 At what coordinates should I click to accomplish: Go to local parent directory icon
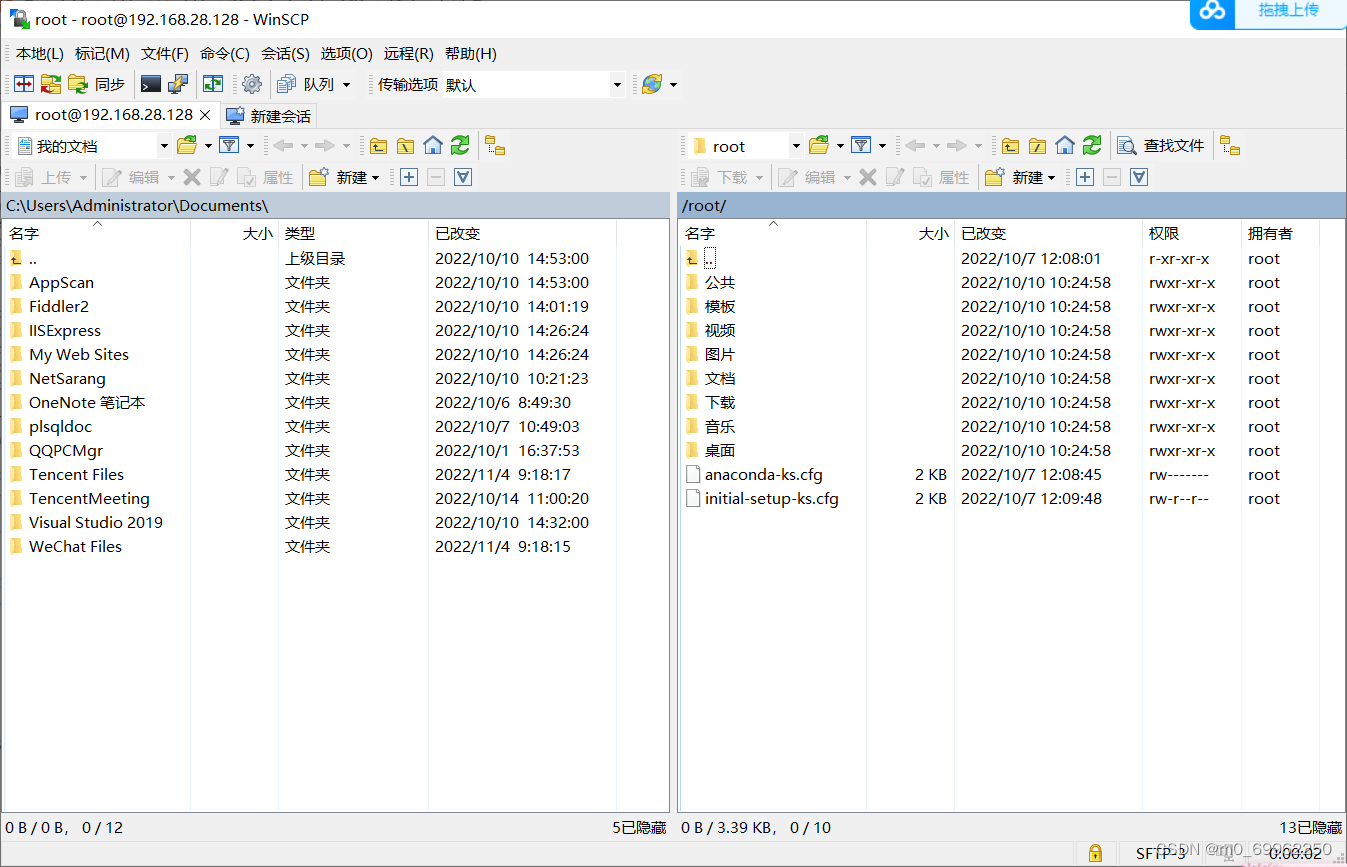click(378, 146)
